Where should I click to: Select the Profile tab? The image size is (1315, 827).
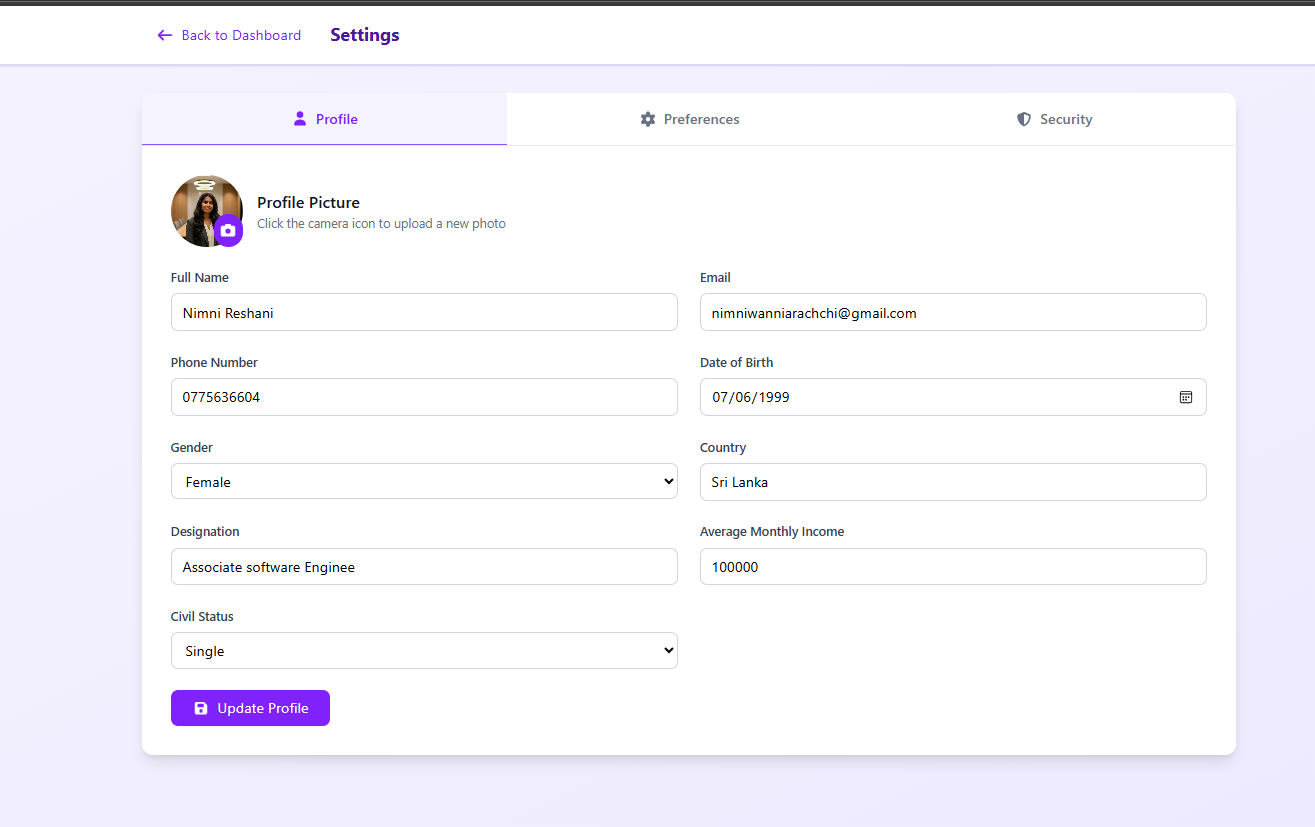click(x=324, y=119)
